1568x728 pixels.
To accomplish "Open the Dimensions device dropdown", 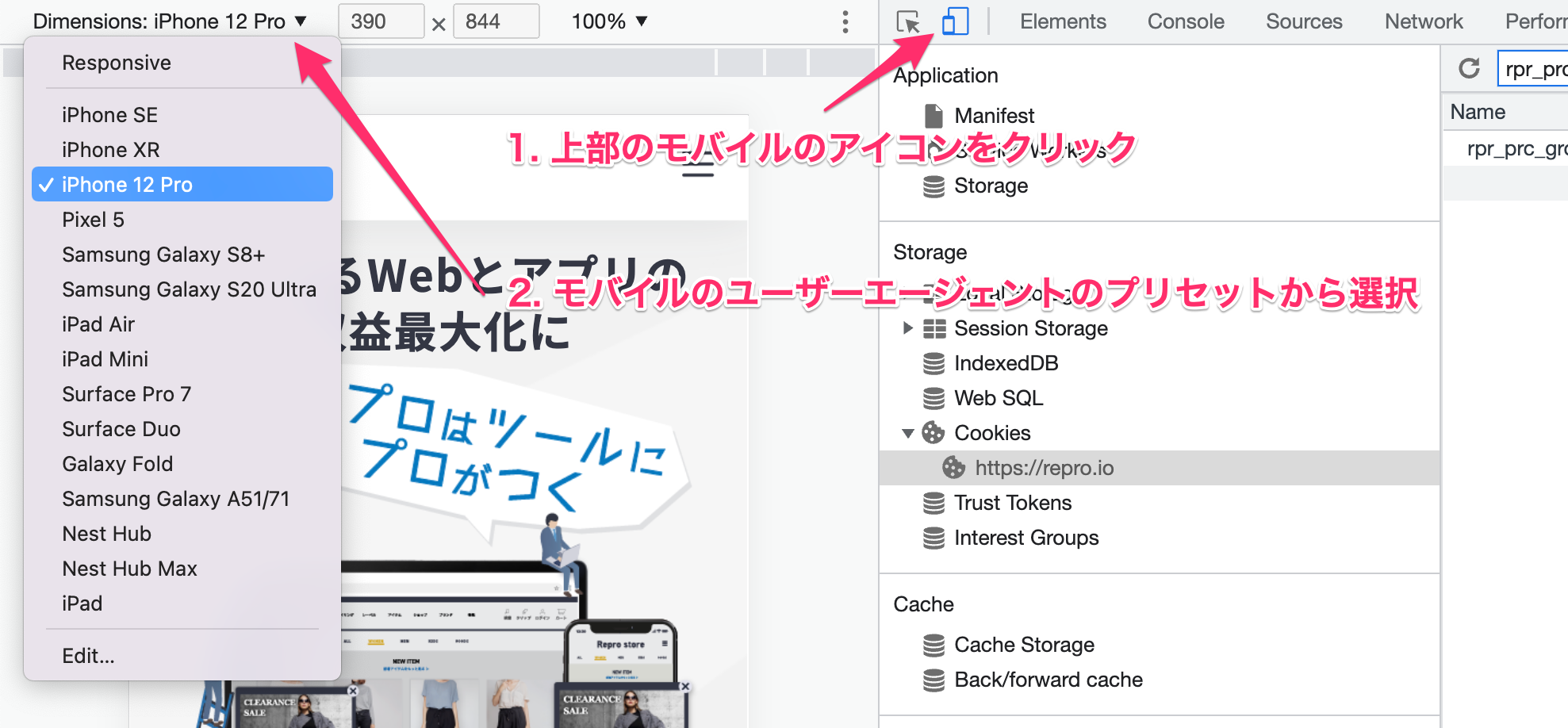I will click(170, 21).
